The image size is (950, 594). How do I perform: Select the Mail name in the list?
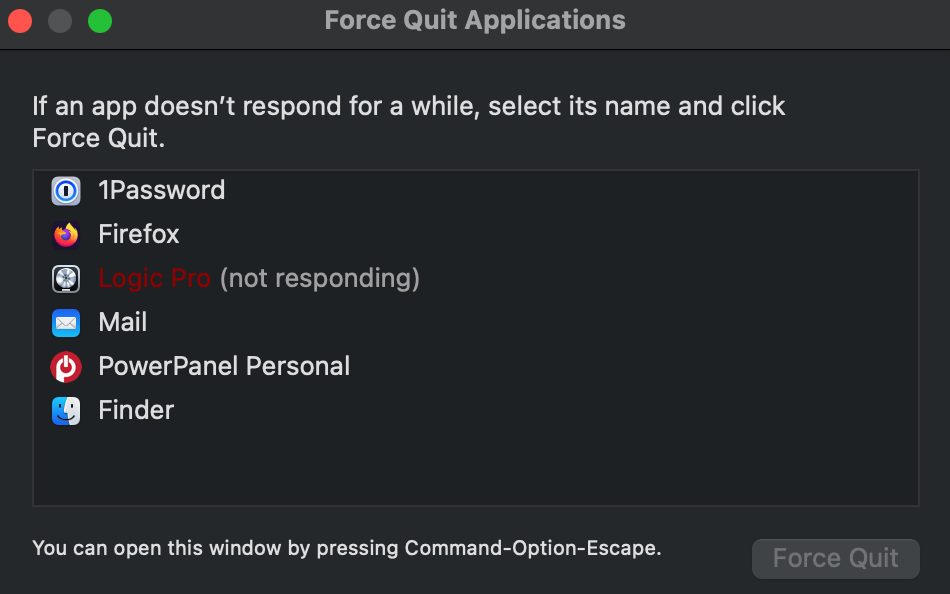[x=123, y=322]
